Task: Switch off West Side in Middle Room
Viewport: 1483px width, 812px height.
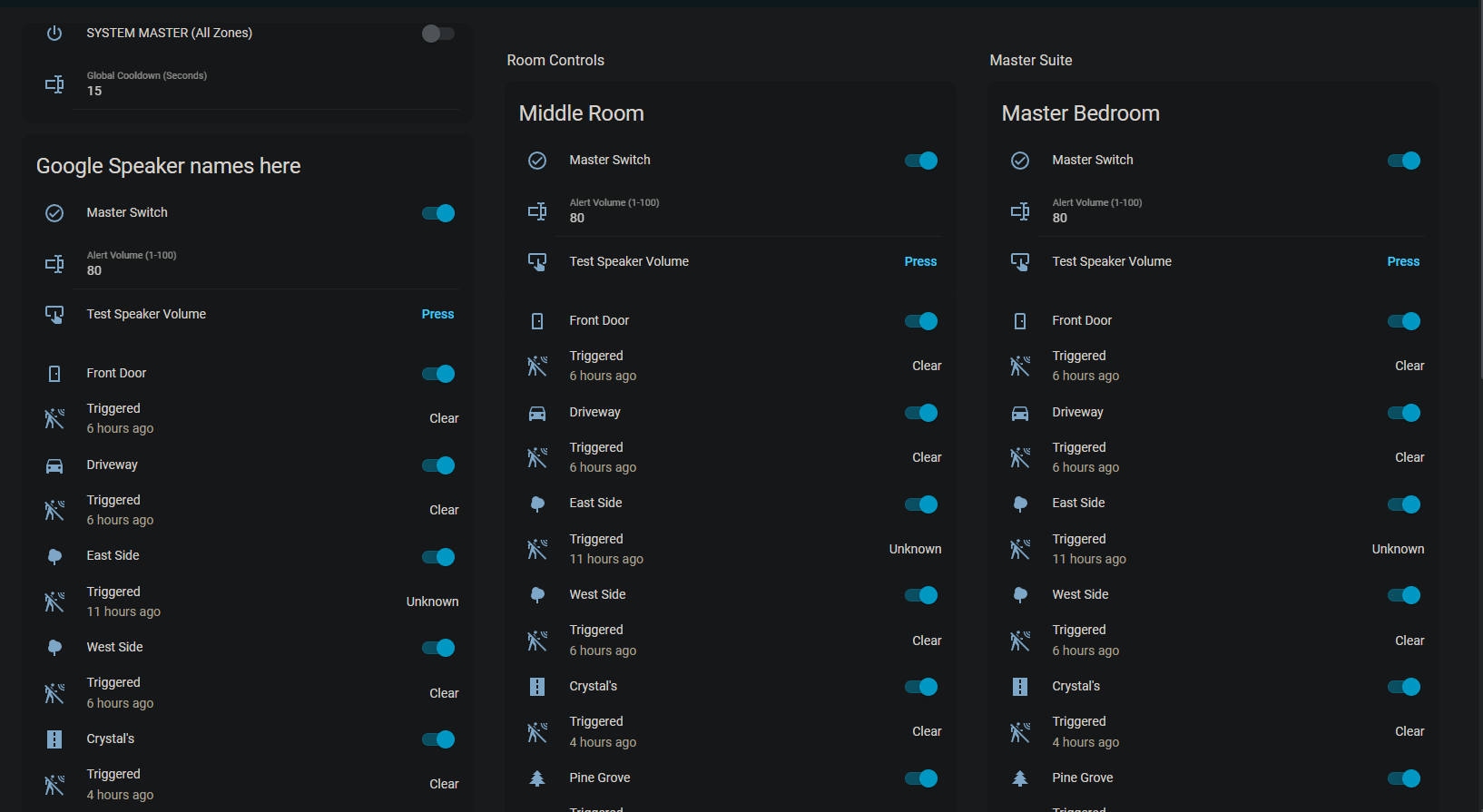Action: point(920,595)
